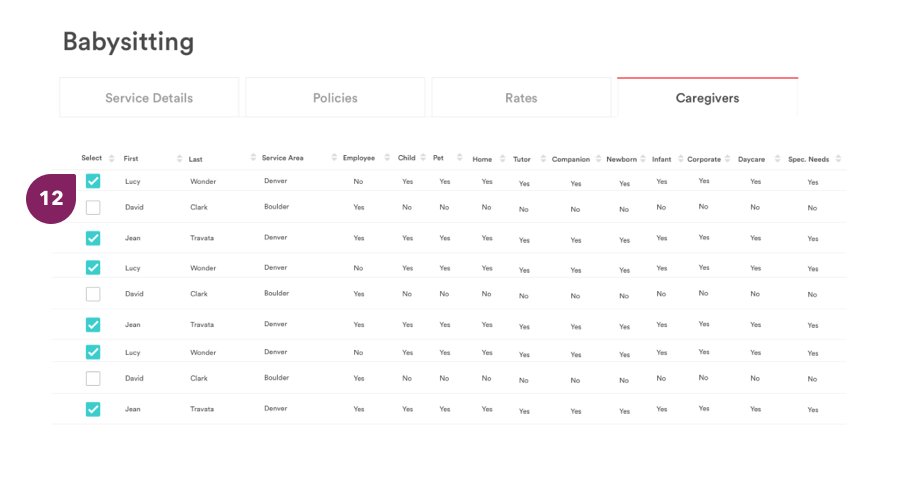Sort the table by Select column
The height and width of the screenshot is (484, 900).
coord(111,158)
